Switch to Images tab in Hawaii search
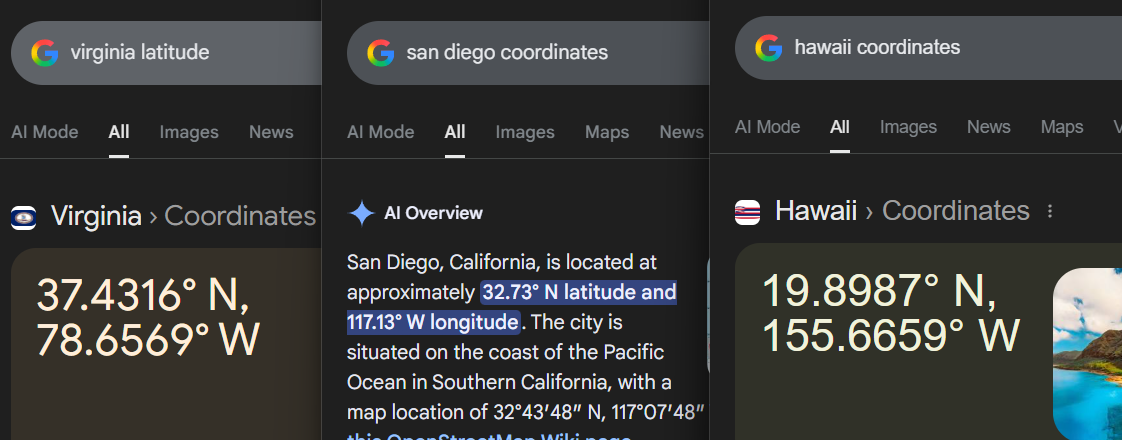The width and height of the screenshot is (1122, 440). [908, 127]
